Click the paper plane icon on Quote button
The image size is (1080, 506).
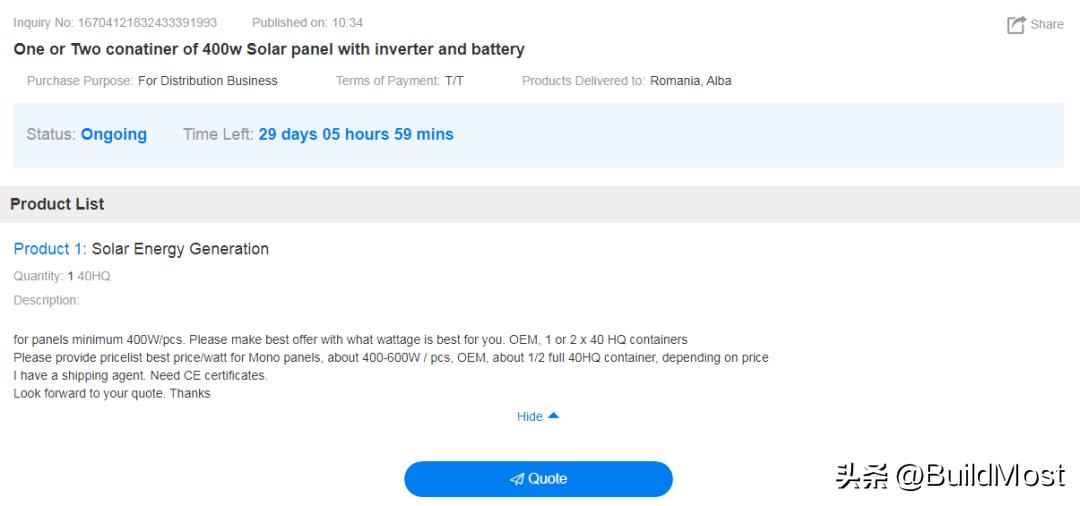(x=516, y=479)
